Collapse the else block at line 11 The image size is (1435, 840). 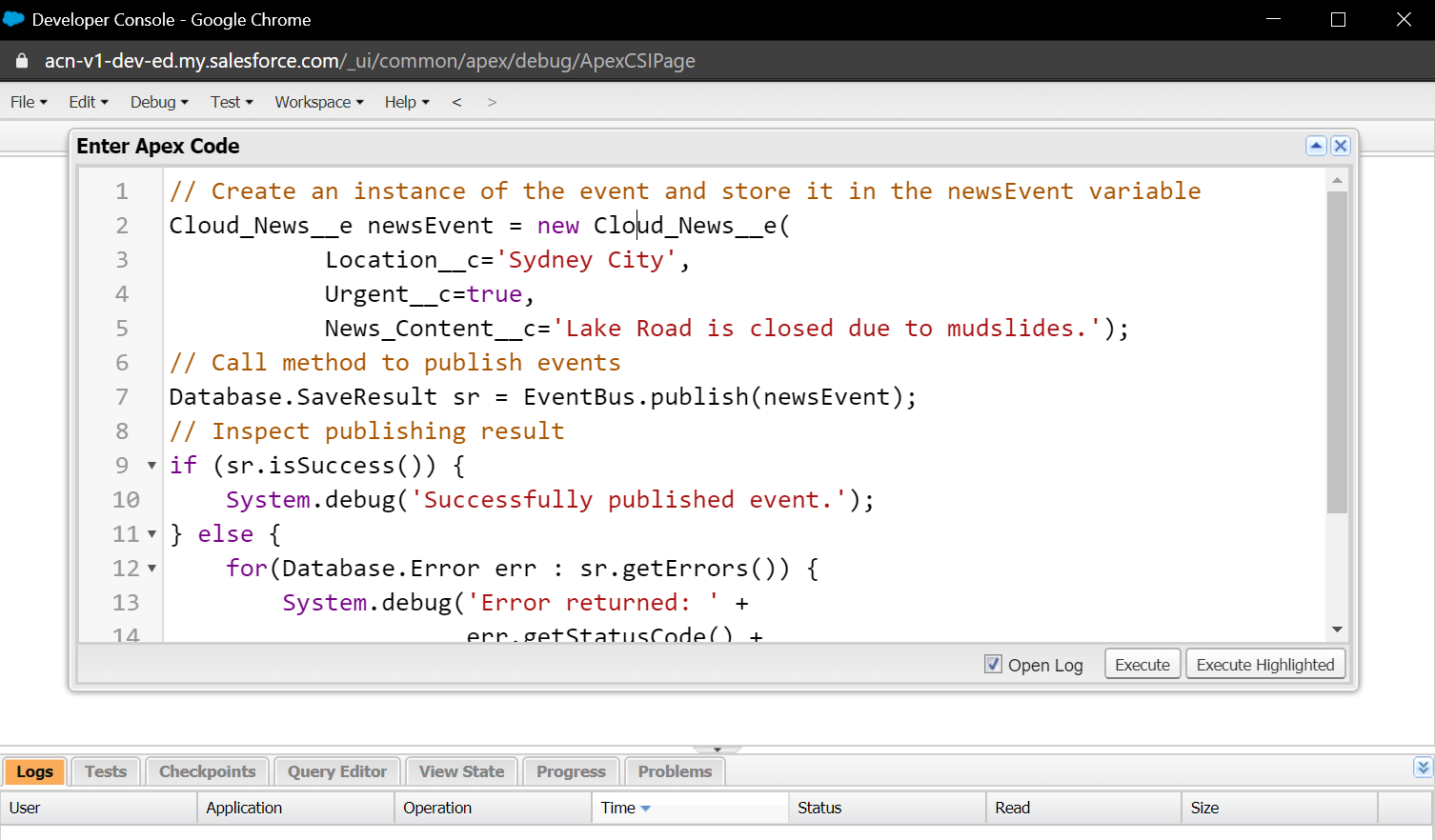pos(152,534)
